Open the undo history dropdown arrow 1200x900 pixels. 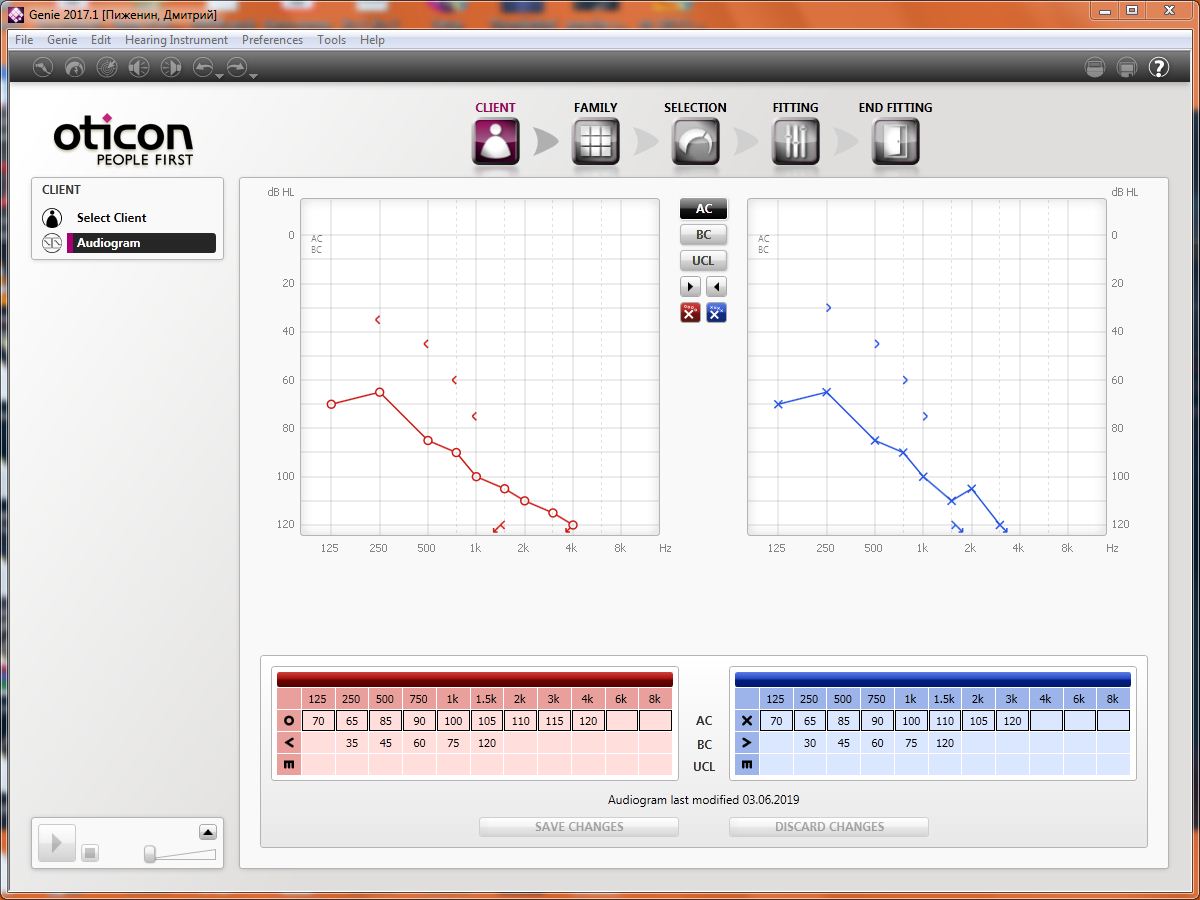[219, 76]
